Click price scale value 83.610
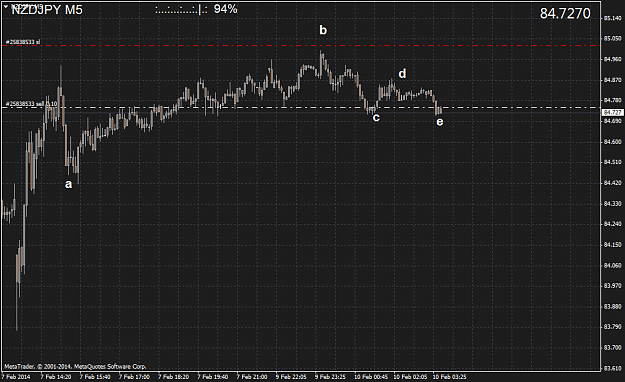The height and width of the screenshot is (382, 625). (x=613, y=368)
